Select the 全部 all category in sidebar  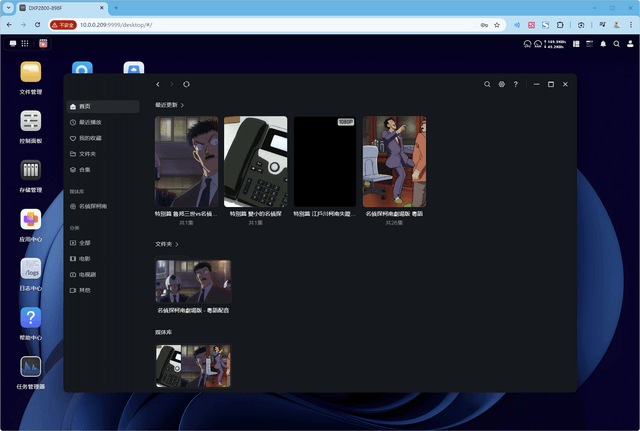coord(103,243)
